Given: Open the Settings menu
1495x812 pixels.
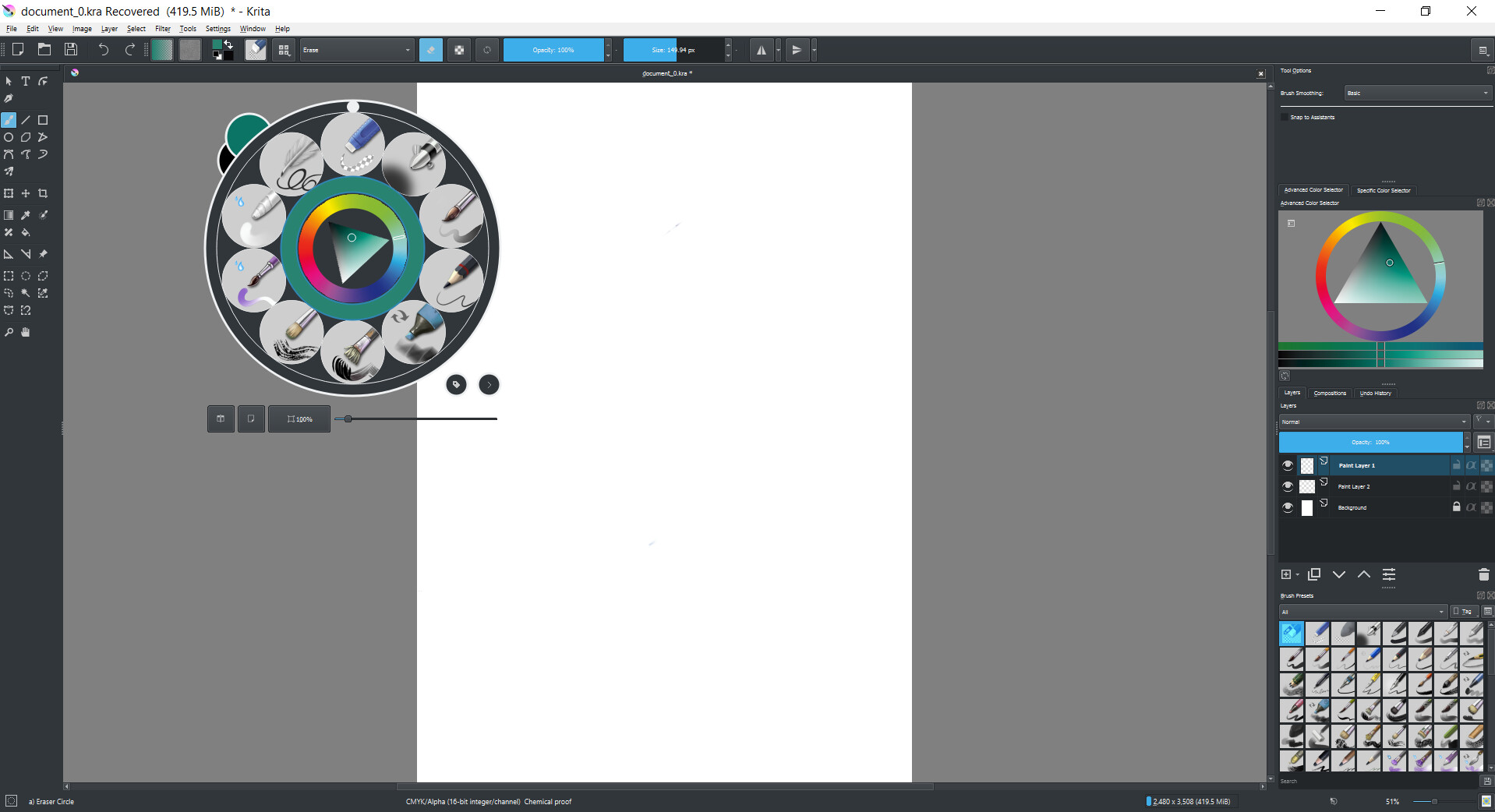Looking at the screenshot, I should click(x=218, y=29).
